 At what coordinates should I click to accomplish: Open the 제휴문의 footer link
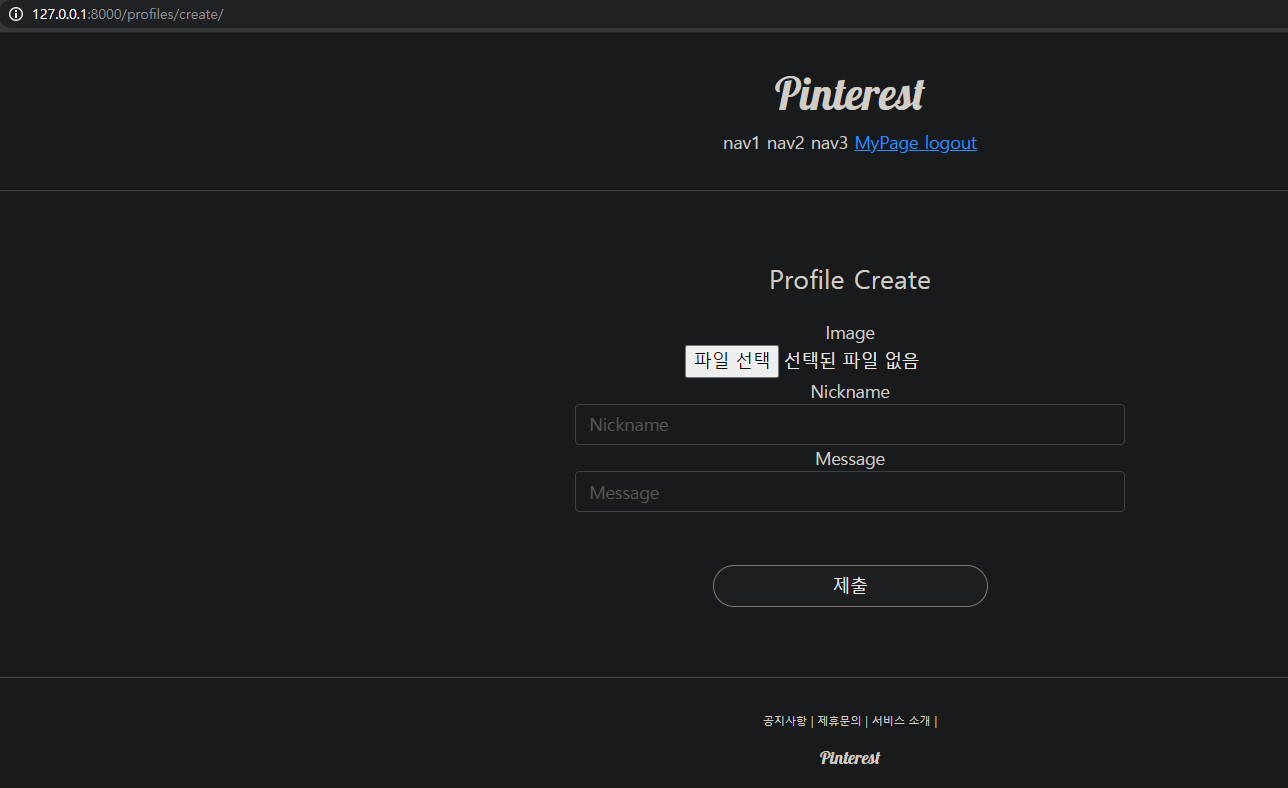click(x=838, y=720)
